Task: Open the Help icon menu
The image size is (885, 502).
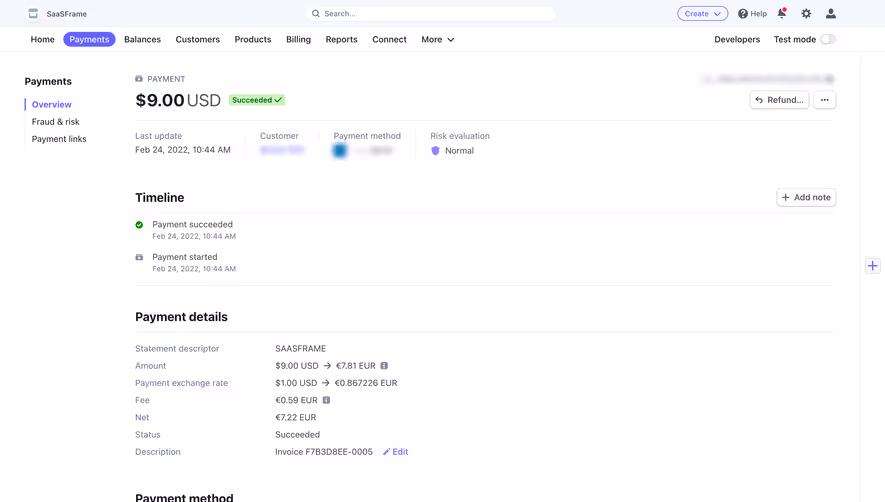Action: click(743, 14)
